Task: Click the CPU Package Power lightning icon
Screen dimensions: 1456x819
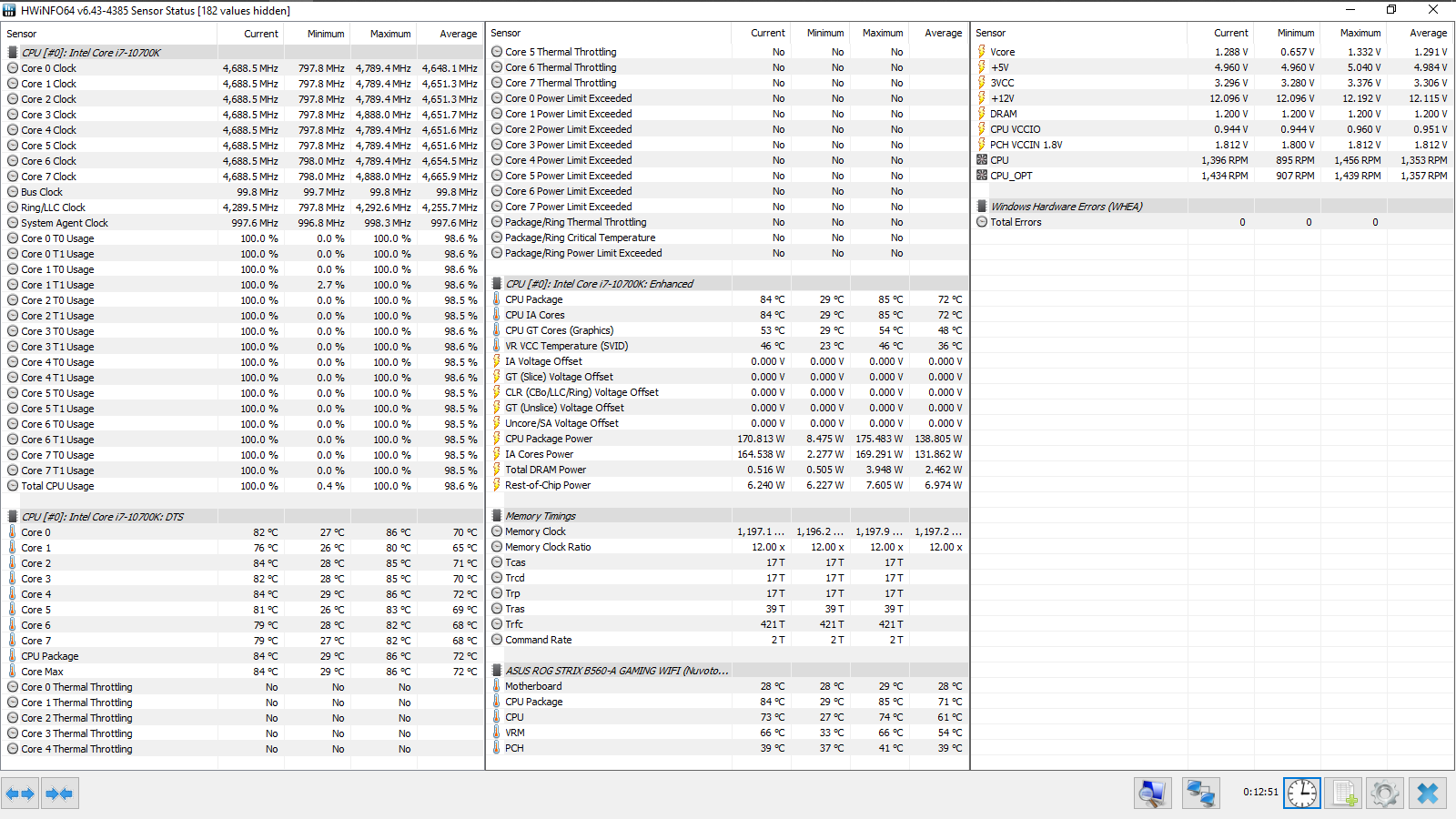Action: [497, 439]
